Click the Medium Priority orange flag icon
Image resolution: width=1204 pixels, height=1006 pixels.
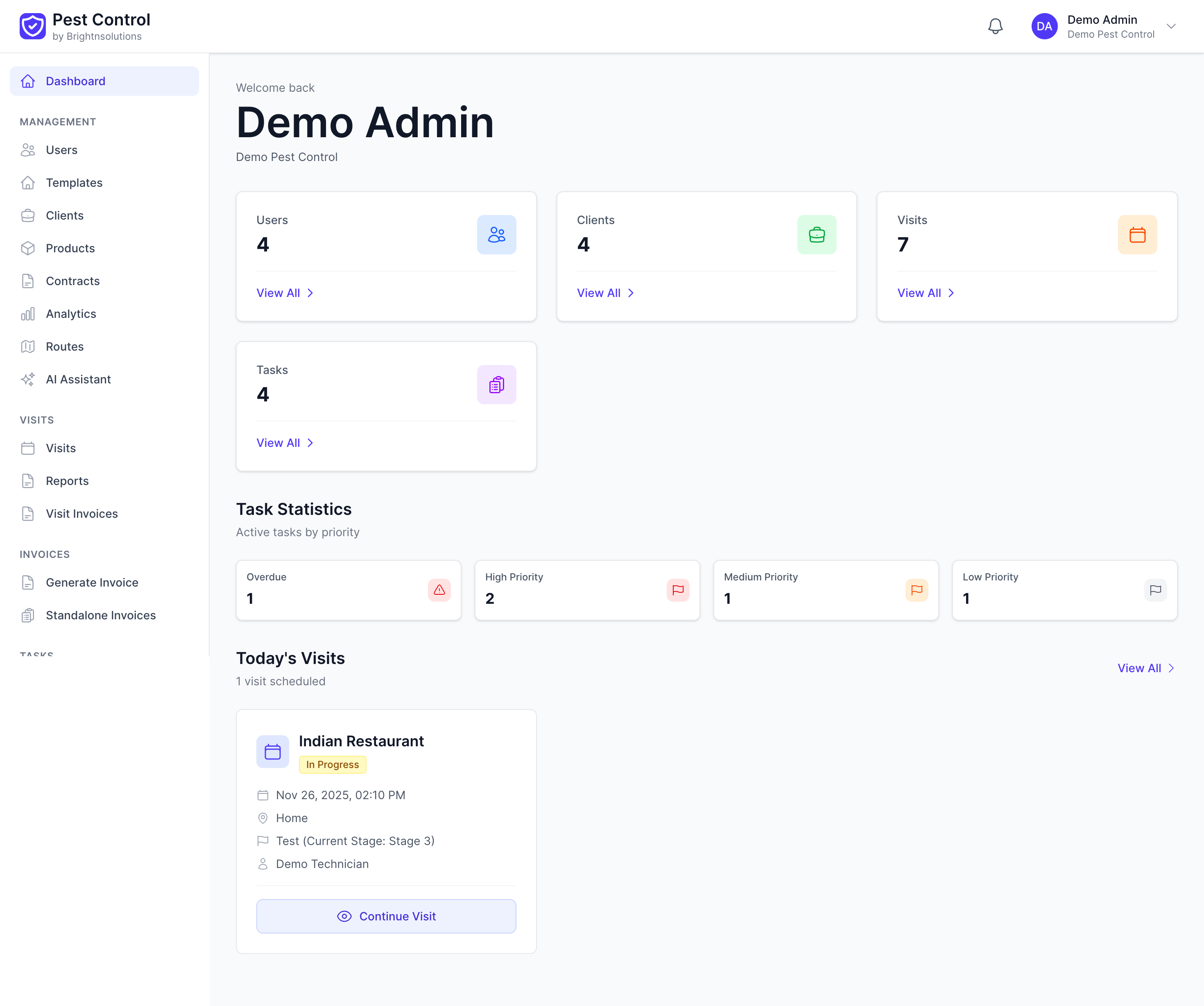click(x=916, y=589)
